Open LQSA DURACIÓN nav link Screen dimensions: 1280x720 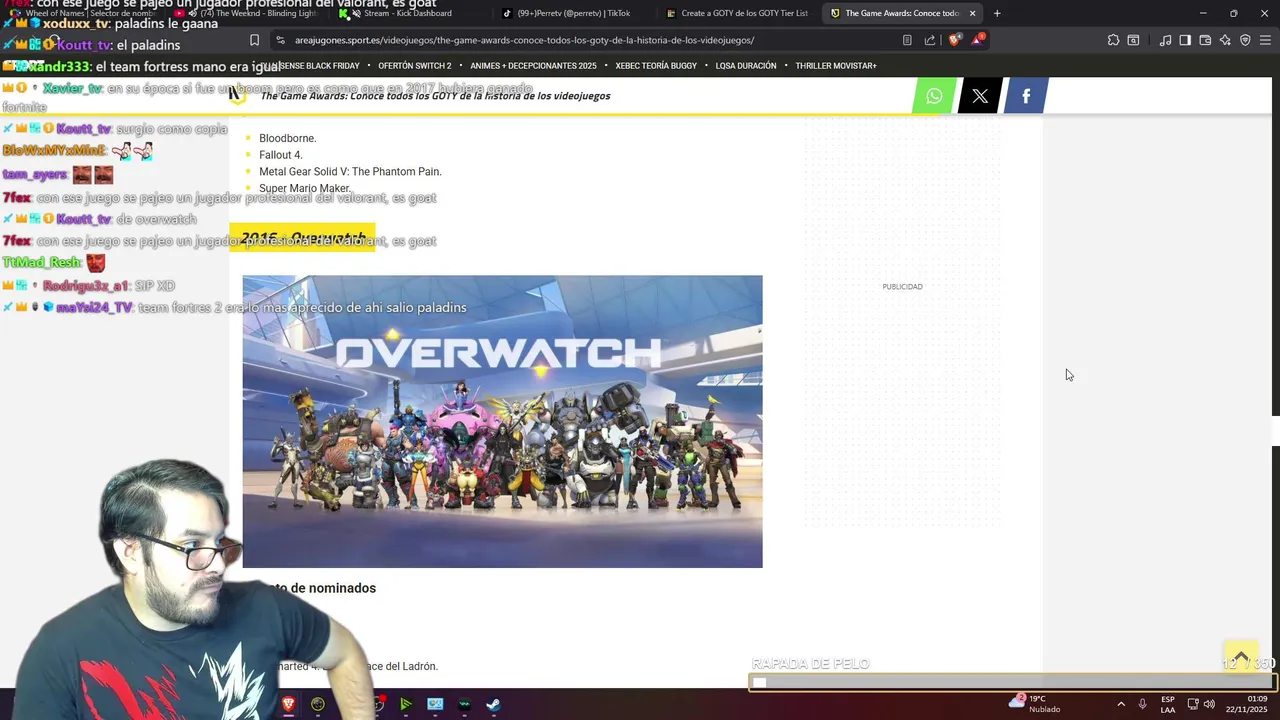pos(746,65)
